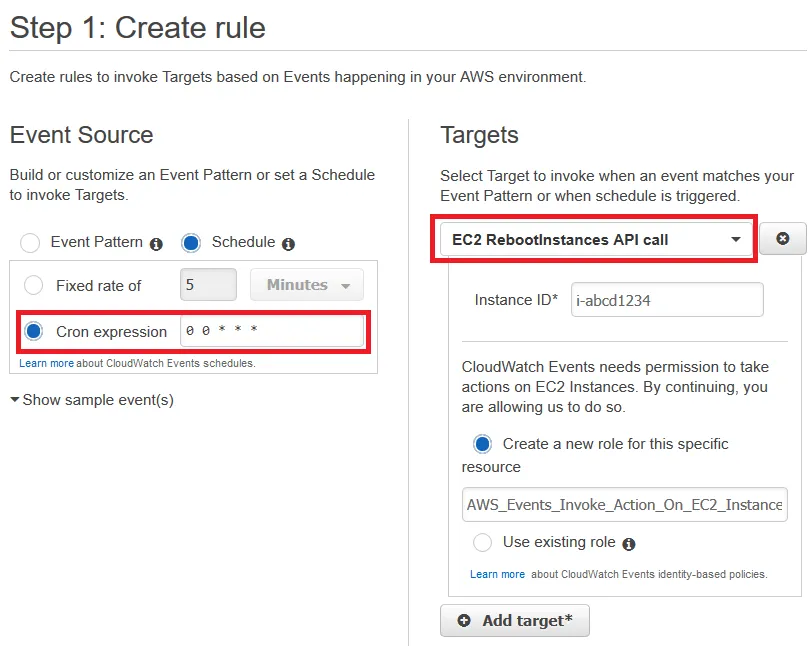Open the EC2 RebootInstances API call dropdown

594,239
